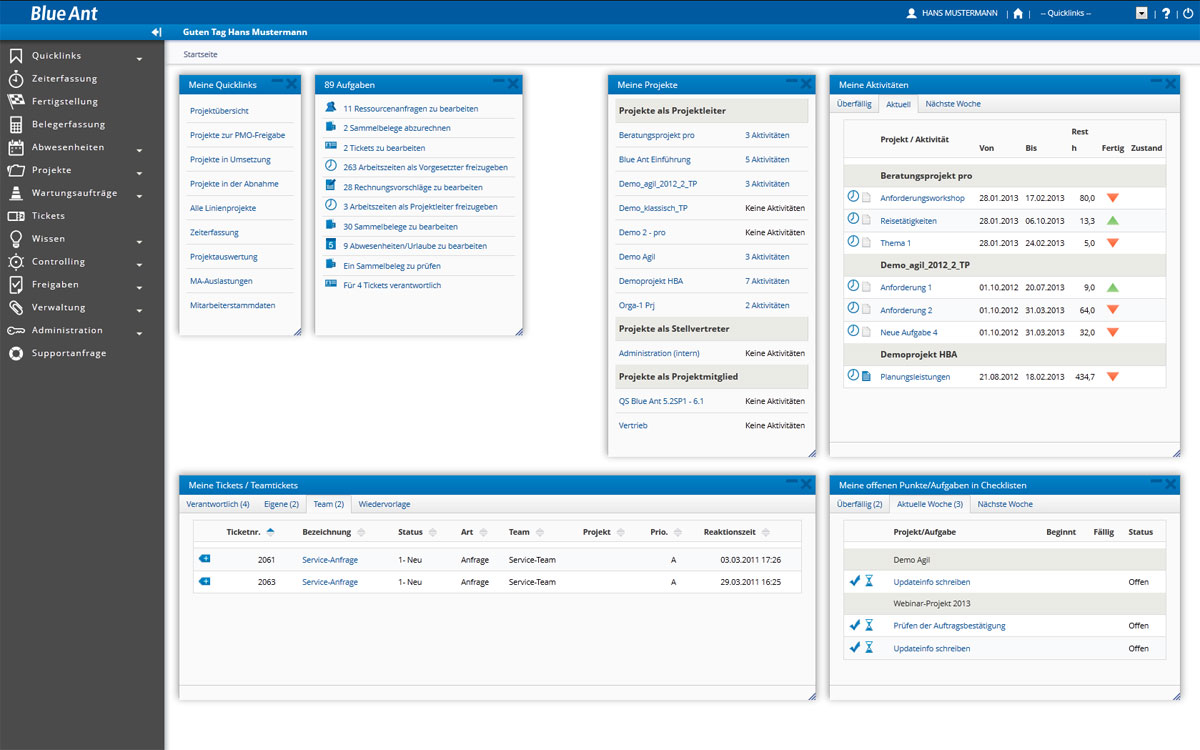Open the Projektübersicht quicklink
Viewport: 1200px width, 750px height.
pyautogui.click(x=219, y=111)
